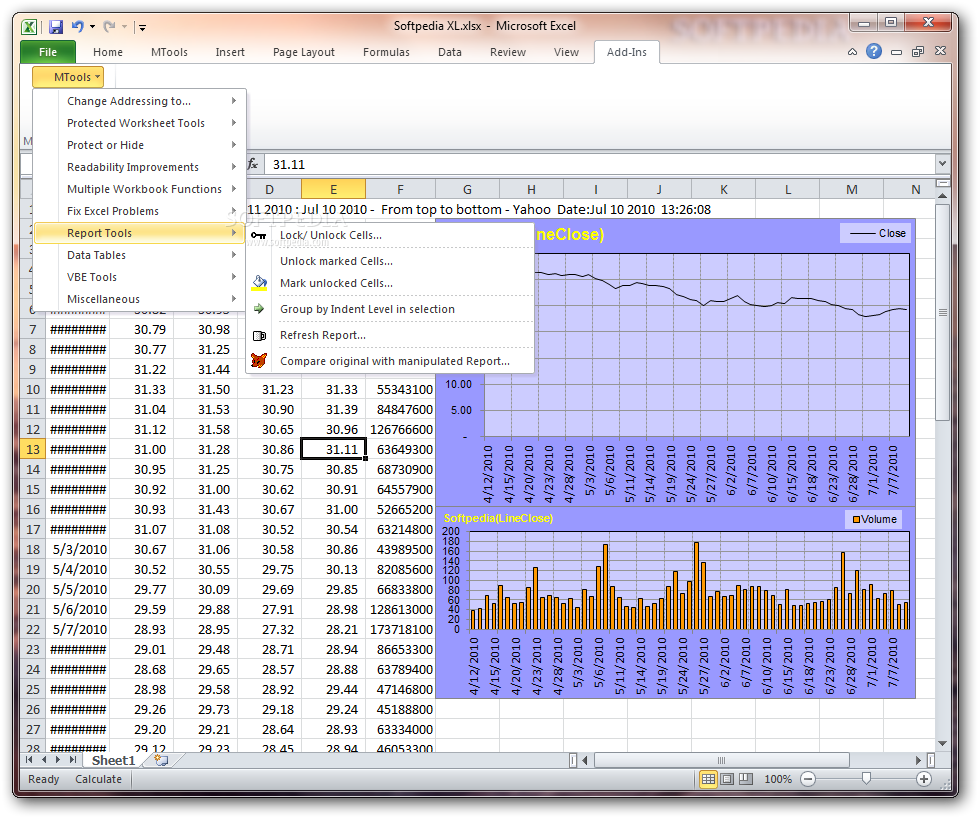This screenshot has height=818, width=979.
Task: Open the Undo history dropdown arrow
Action: pos(92,27)
